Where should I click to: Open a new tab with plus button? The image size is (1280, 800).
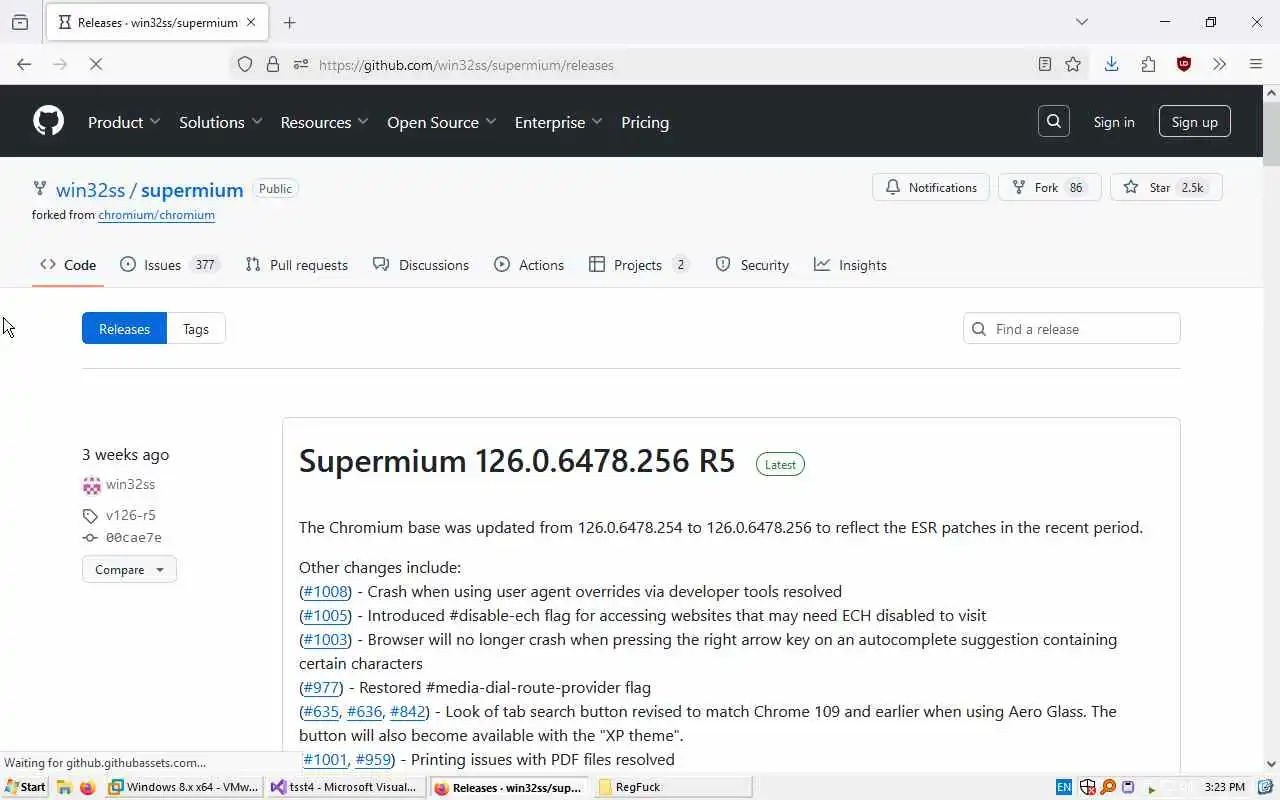290,22
